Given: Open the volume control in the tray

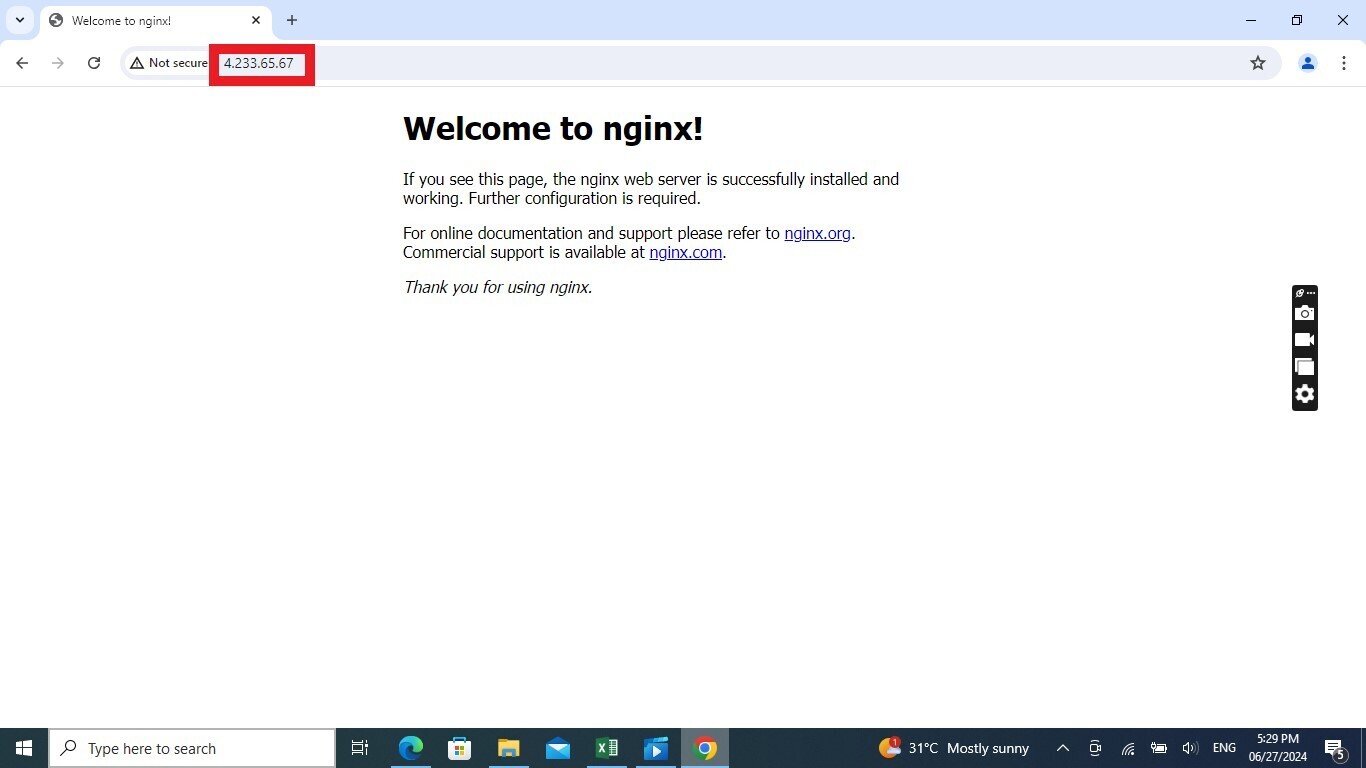Looking at the screenshot, I should click(1190, 748).
